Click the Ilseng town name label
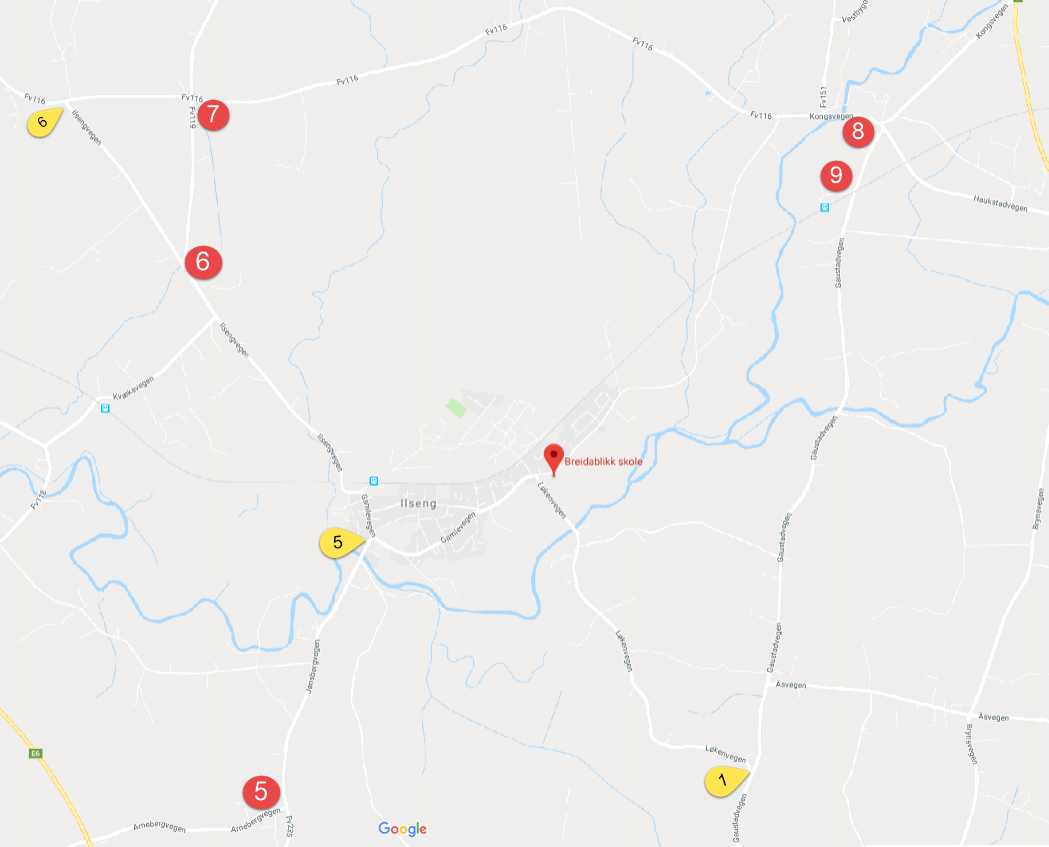The width and height of the screenshot is (1049, 847). (418, 503)
